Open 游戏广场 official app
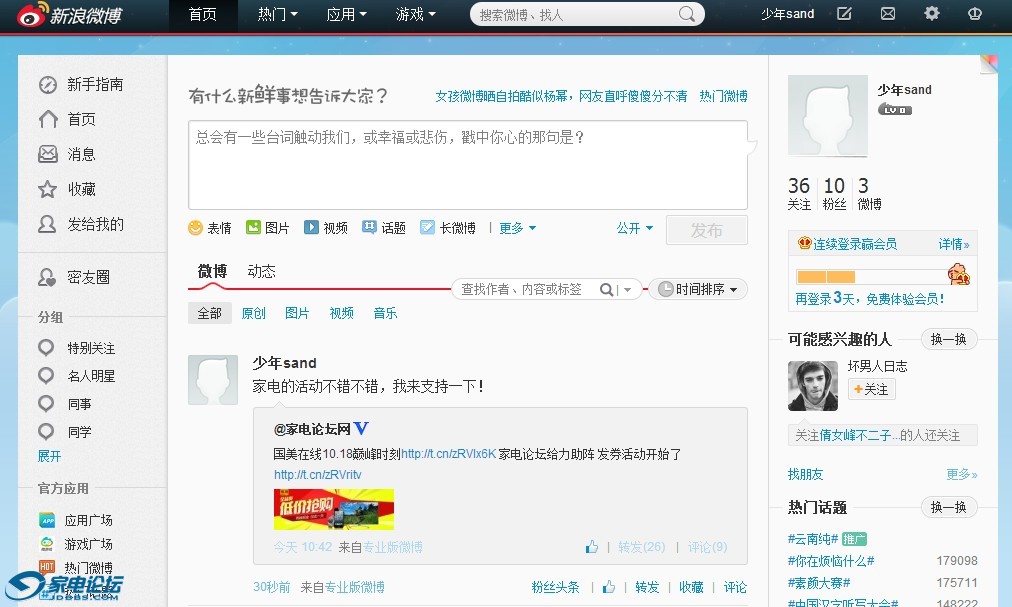 point(76,544)
